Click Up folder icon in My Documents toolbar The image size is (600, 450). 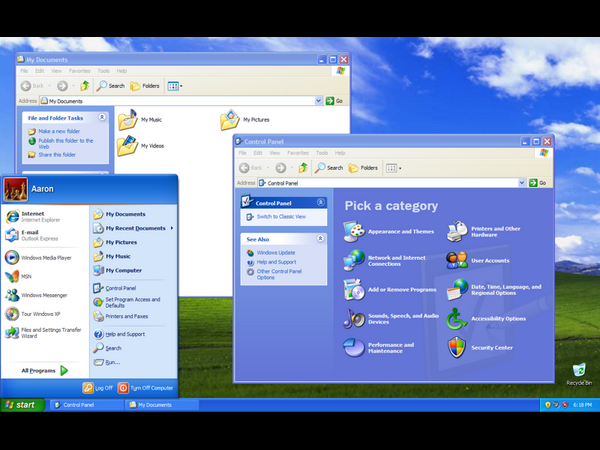[x=85, y=86]
